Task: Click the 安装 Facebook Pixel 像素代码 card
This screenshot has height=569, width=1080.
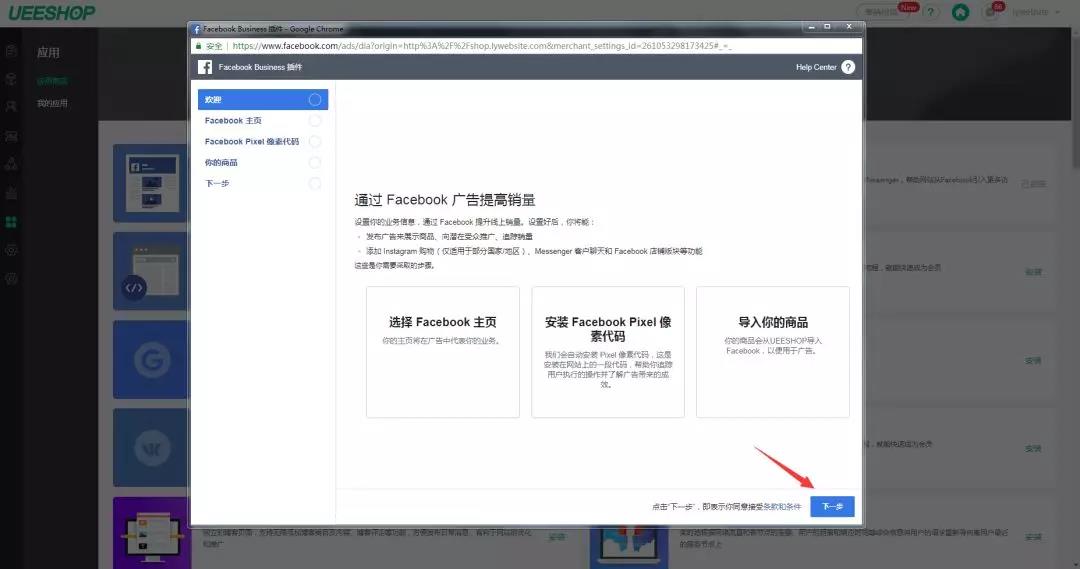Action: (608, 352)
